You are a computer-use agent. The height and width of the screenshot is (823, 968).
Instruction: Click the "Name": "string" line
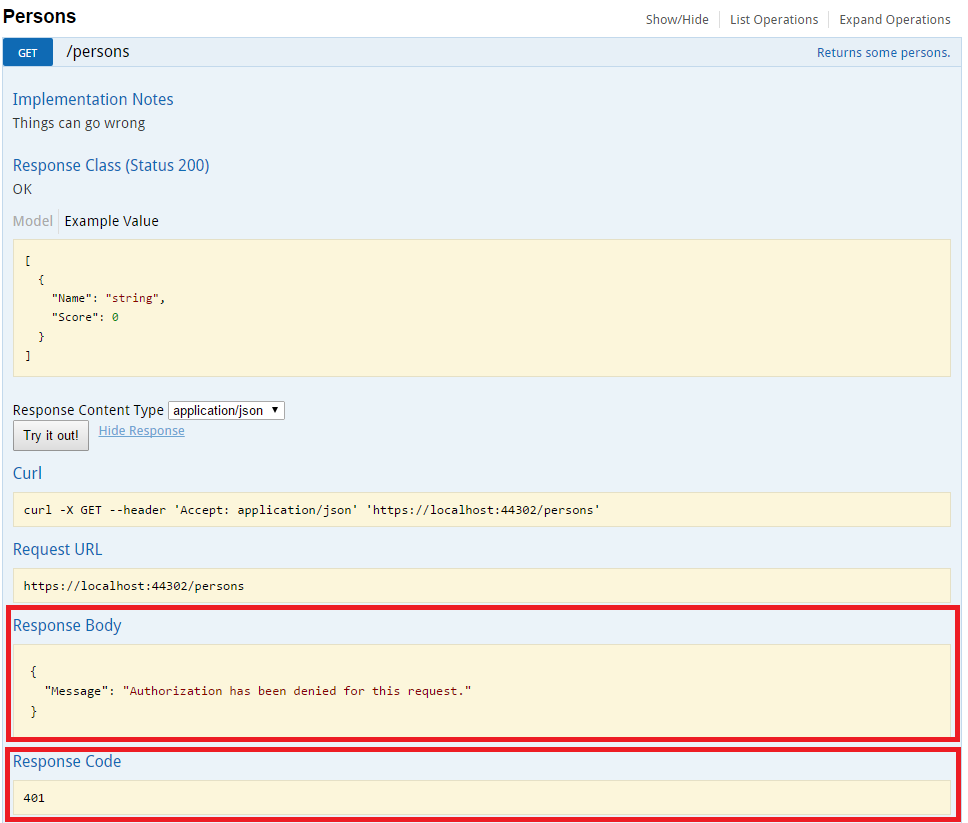click(109, 298)
